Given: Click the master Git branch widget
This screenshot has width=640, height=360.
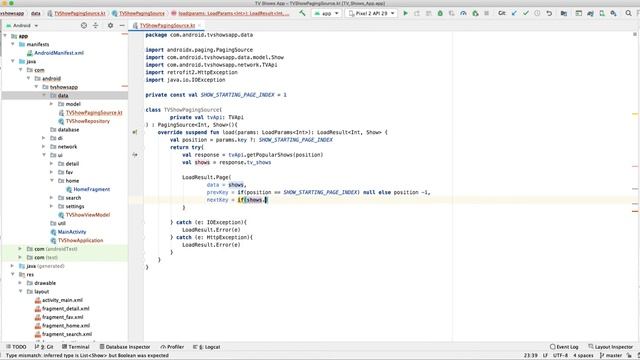Looking at the screenshot, I should tap(611, 356).
